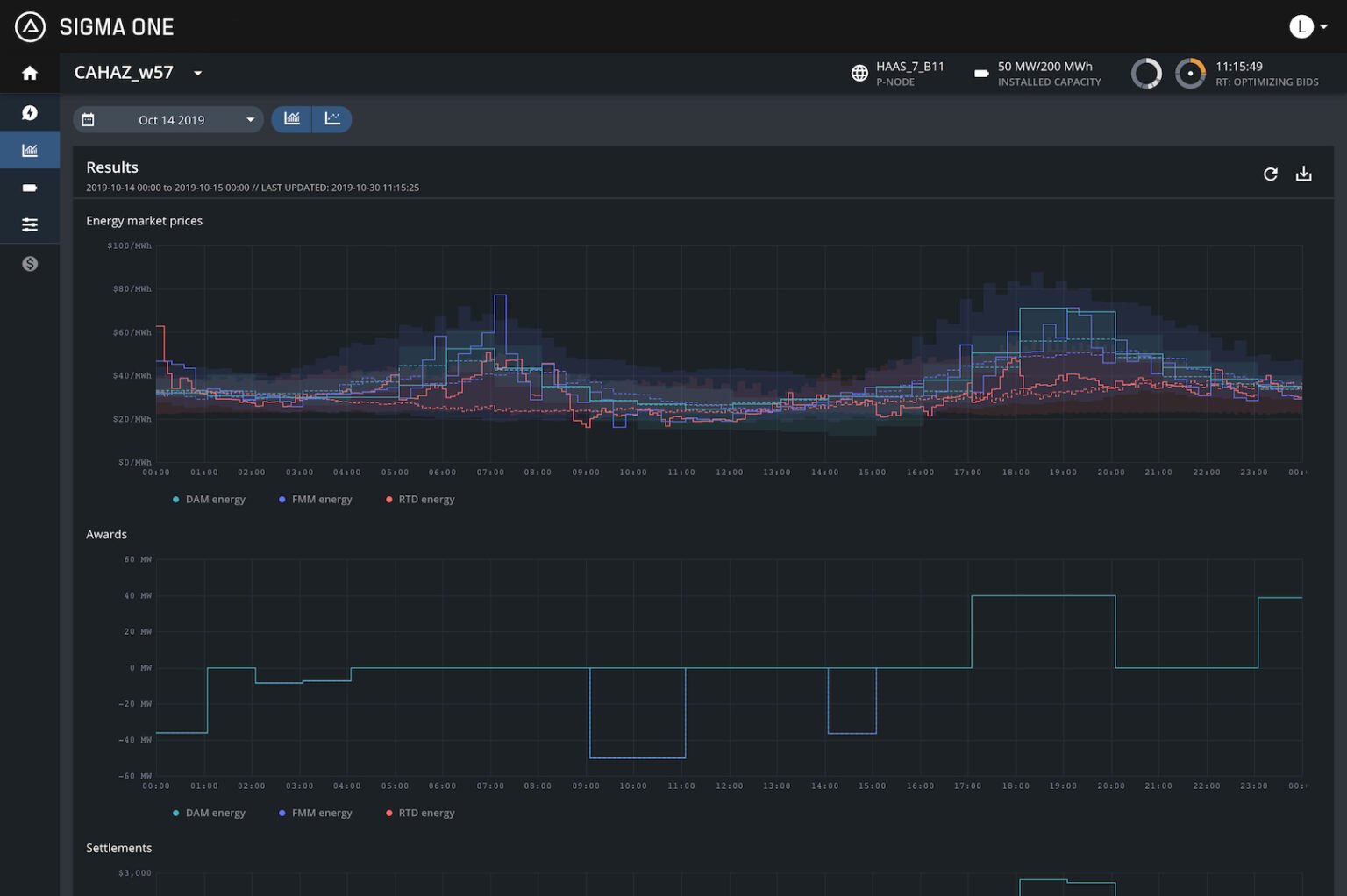This screenshot has height=896, width=1347.
Task: Click the orange RT optimizing progress ring
Action: pos(1190,73)
